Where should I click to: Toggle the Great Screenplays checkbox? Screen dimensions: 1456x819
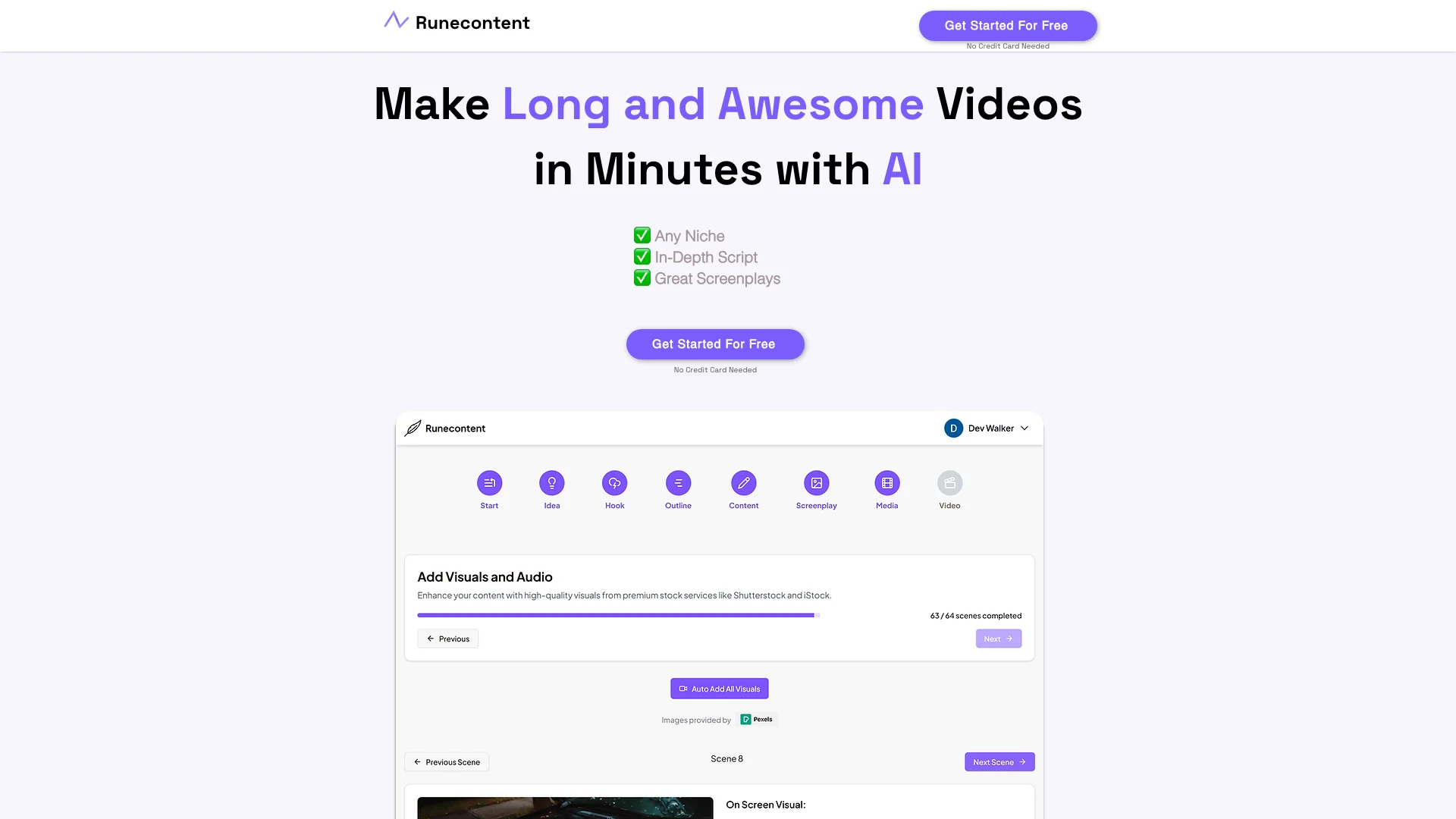(x=642, y=278)
